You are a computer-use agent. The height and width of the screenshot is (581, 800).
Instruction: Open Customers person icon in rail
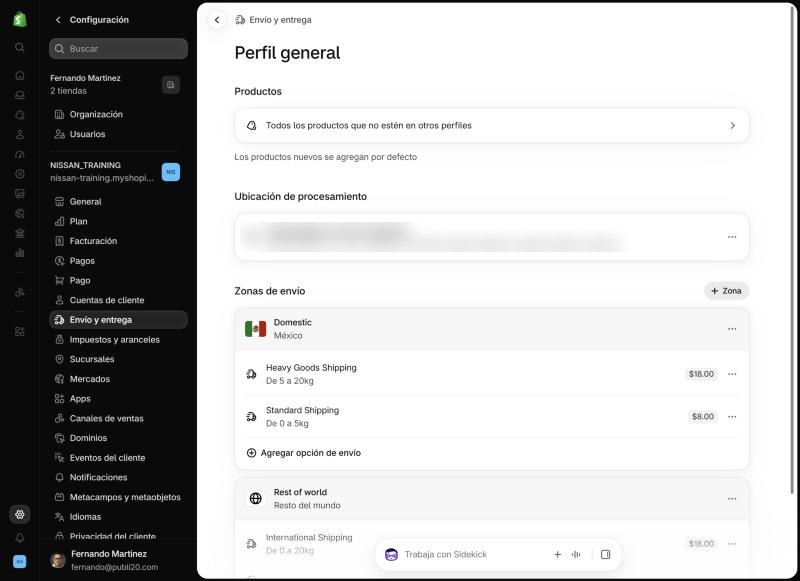[19, 135]
